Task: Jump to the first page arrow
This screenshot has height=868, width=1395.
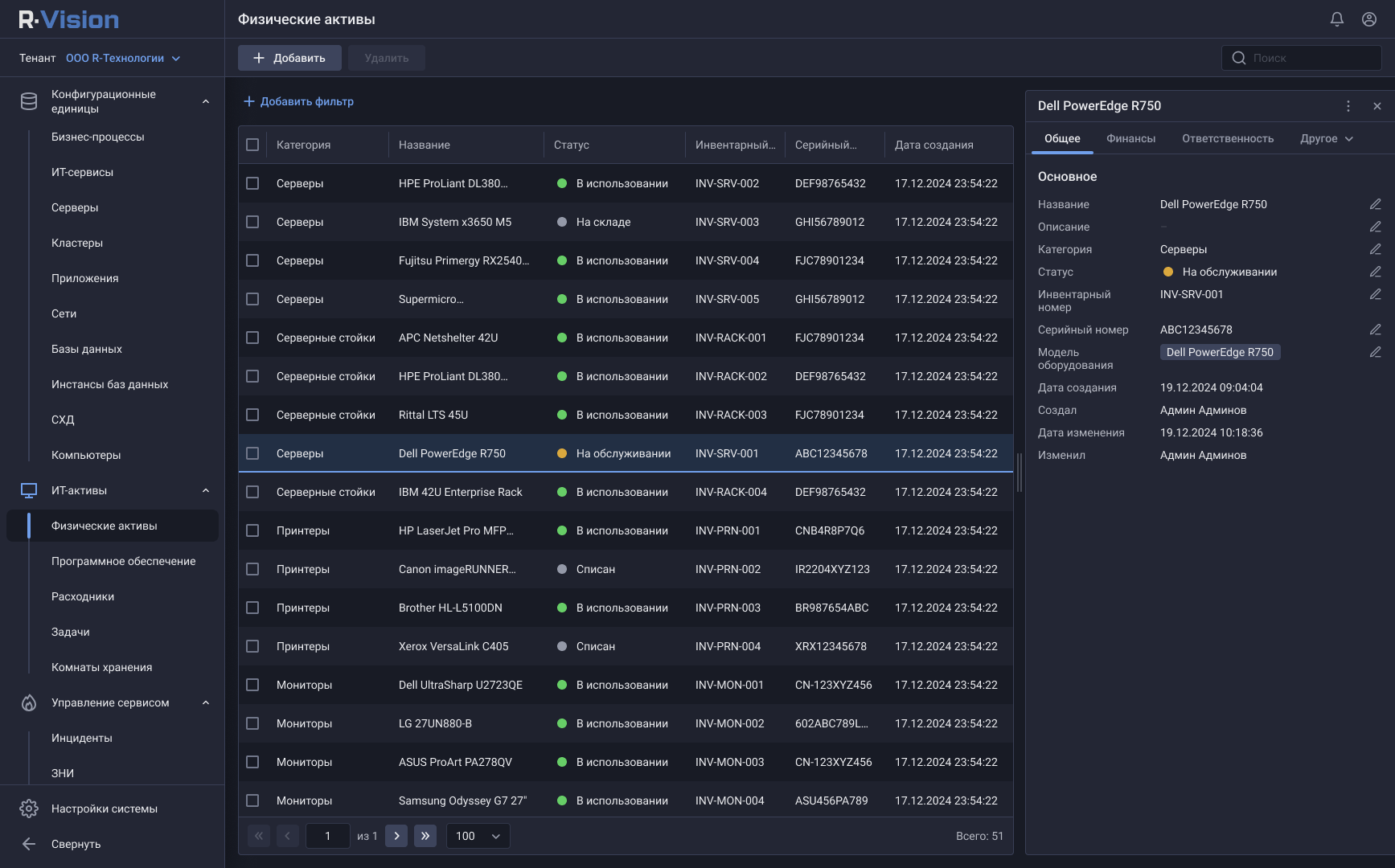Action: click(259, 836)
